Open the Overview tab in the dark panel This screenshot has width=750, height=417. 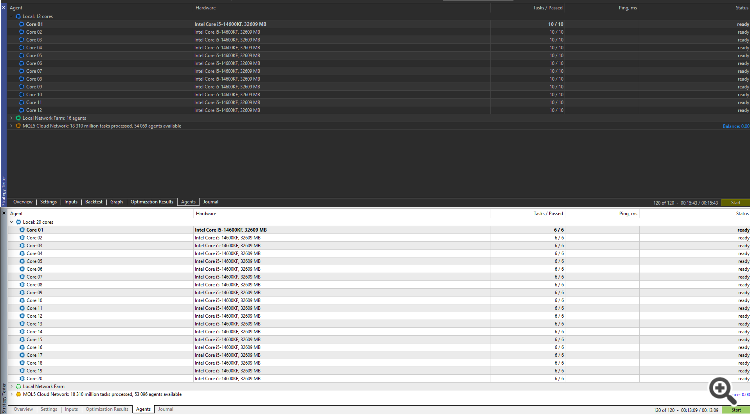(x=22, y=202)
